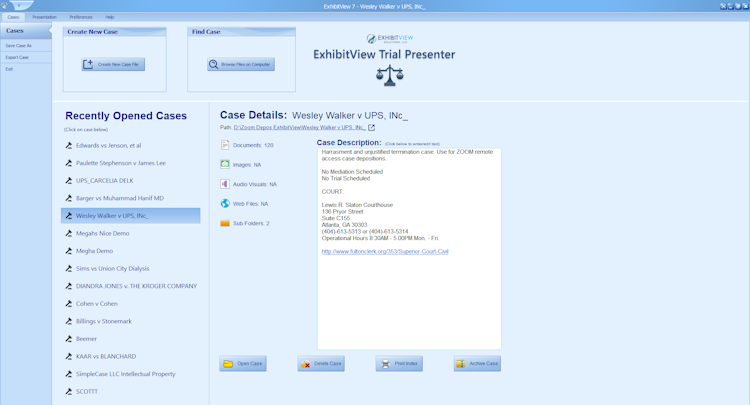The image size is (750, 405).
Task: Click the Images camera icon
Action: pos(225,164)
